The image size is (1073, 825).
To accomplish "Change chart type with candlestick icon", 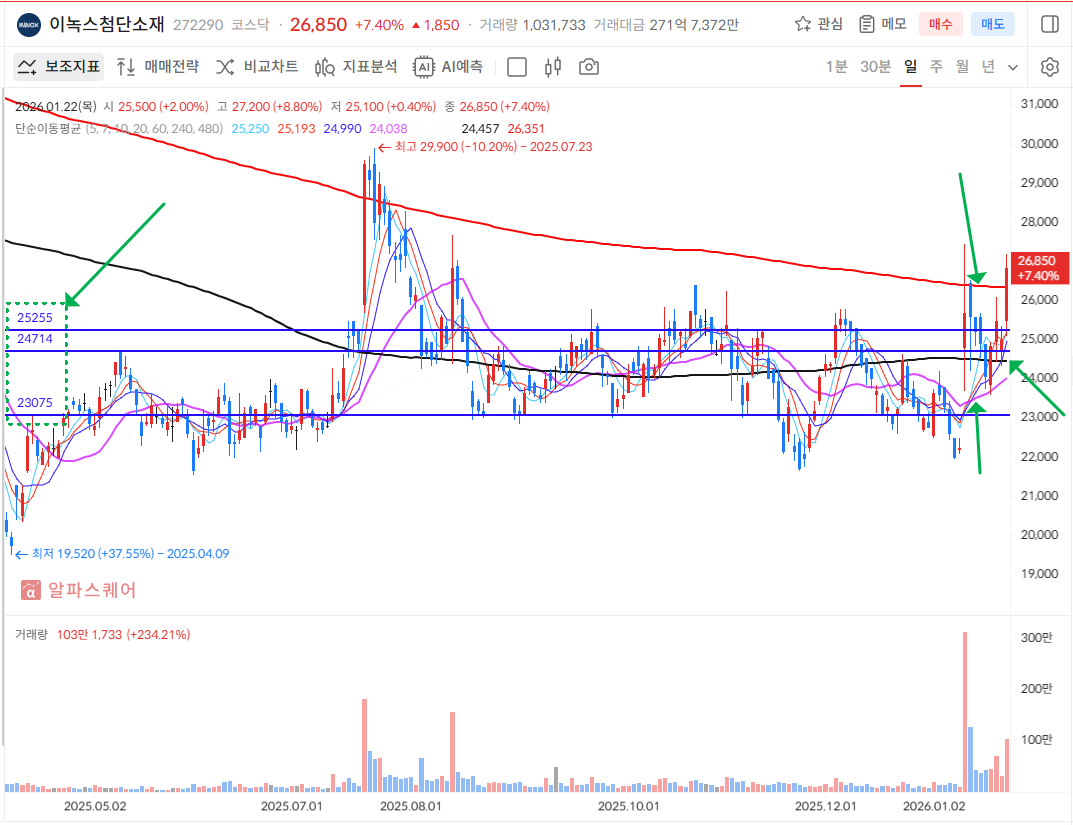I will click(x=553, y=67).
